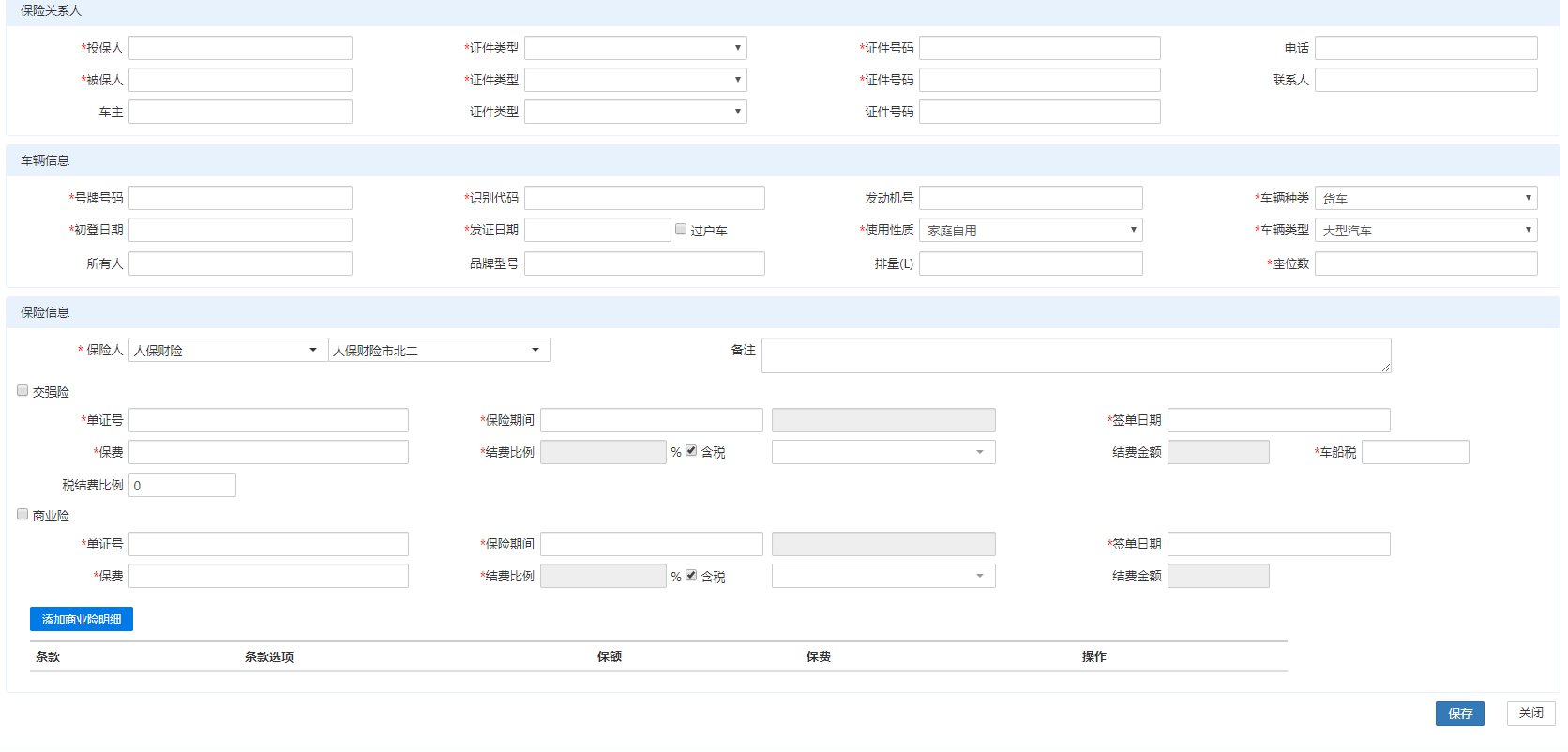Viewport: 1568px width, 752px height.
Task: Open 证件类型 dropdown in the 被保人 row
Action: pyautogui.click(x=636, y=80)
